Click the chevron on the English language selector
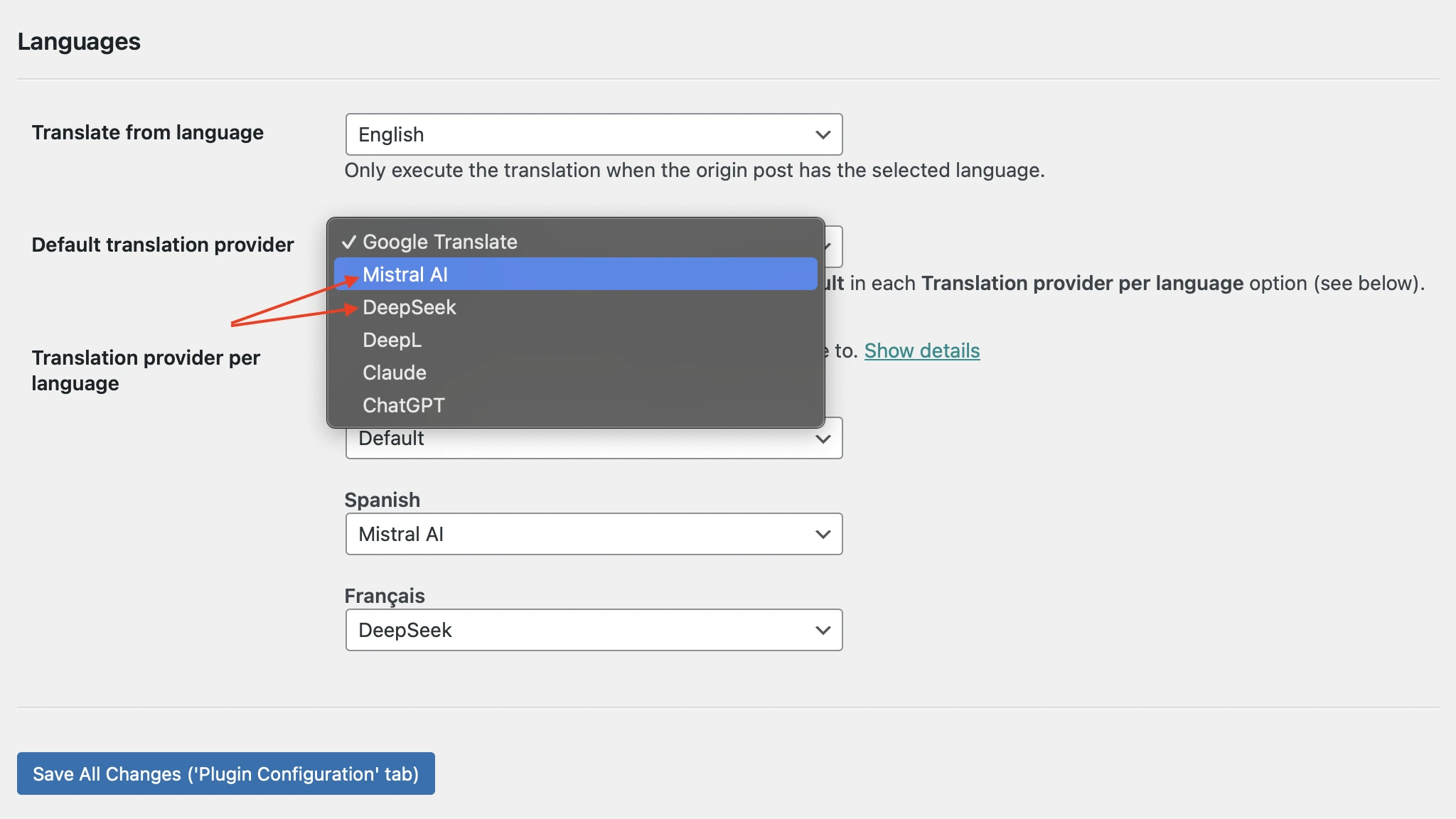Screen dimensions: 1456x819 [x=823, y=134]
